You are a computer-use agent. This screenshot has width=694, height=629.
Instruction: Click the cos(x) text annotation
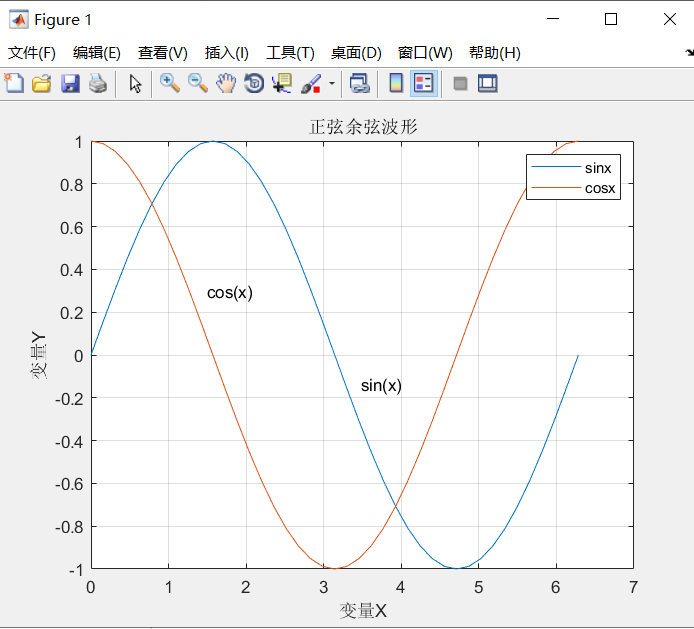[x=230, y=293]
